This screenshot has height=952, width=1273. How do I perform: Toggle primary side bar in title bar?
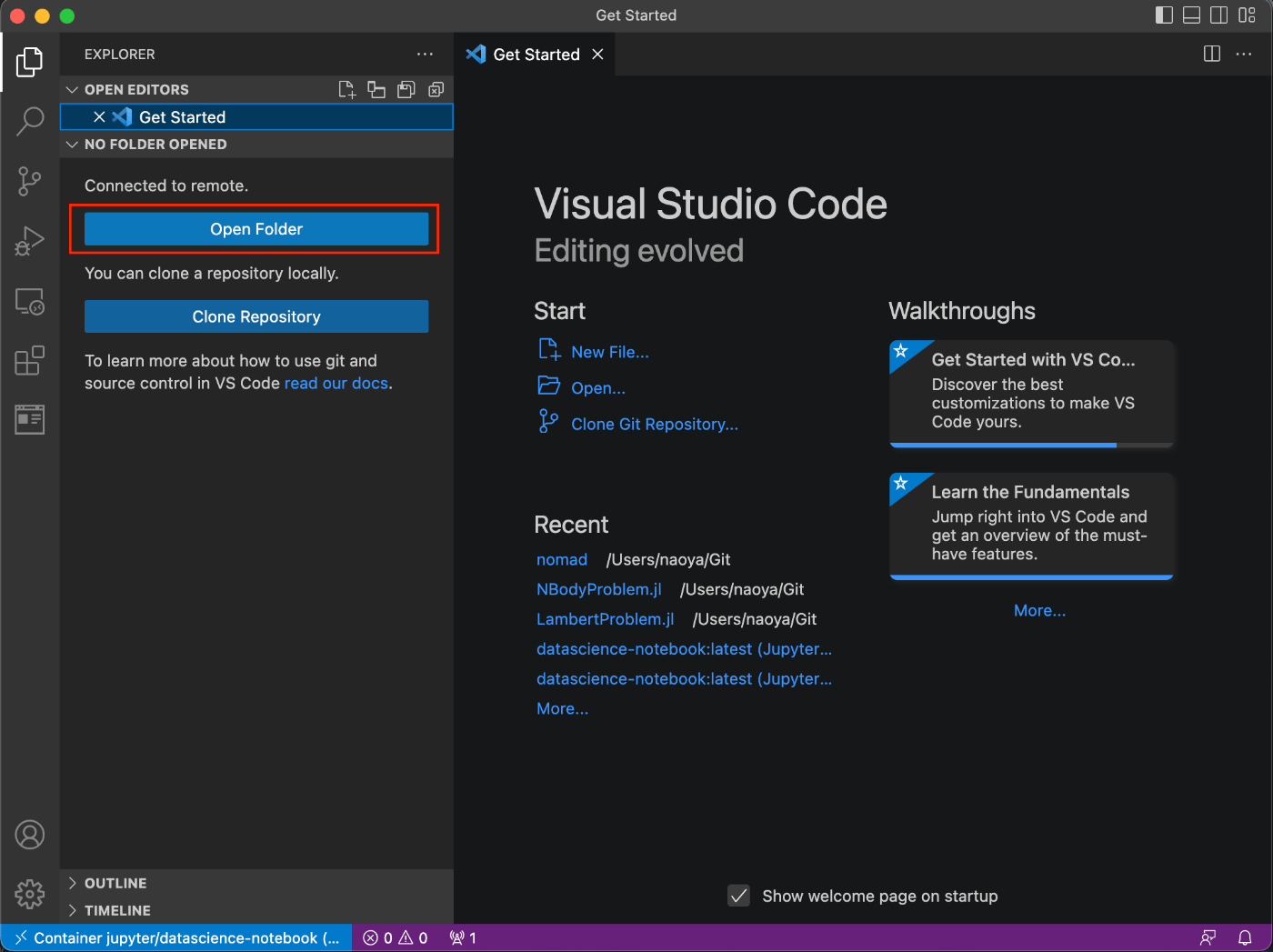click(1164, 15)
